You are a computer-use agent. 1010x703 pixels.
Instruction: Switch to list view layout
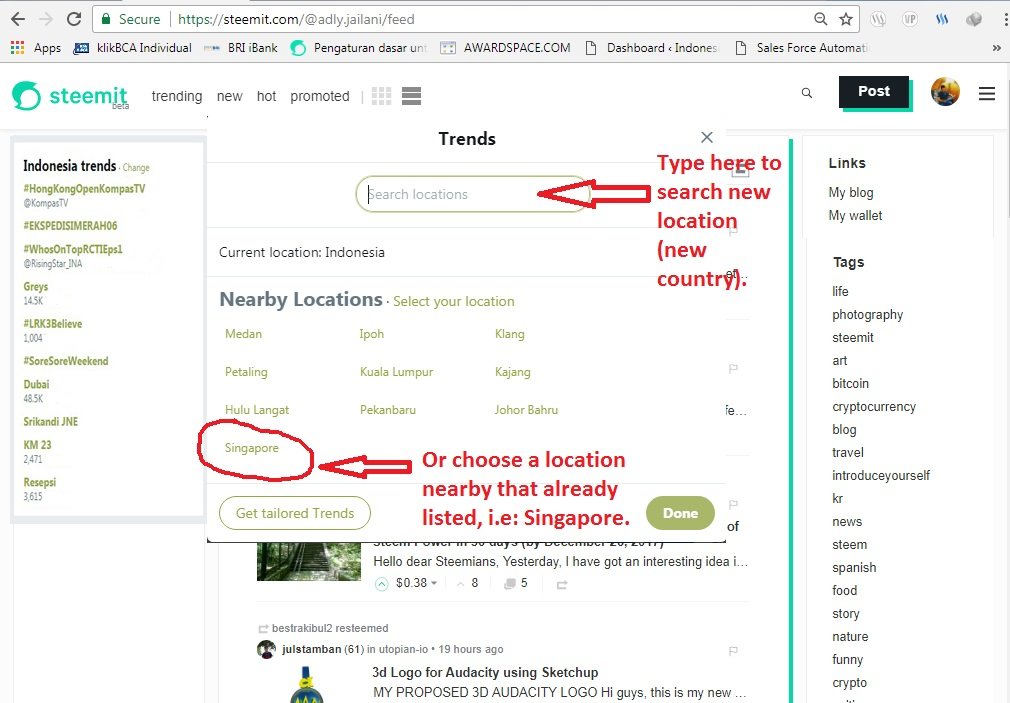(412, 96)
